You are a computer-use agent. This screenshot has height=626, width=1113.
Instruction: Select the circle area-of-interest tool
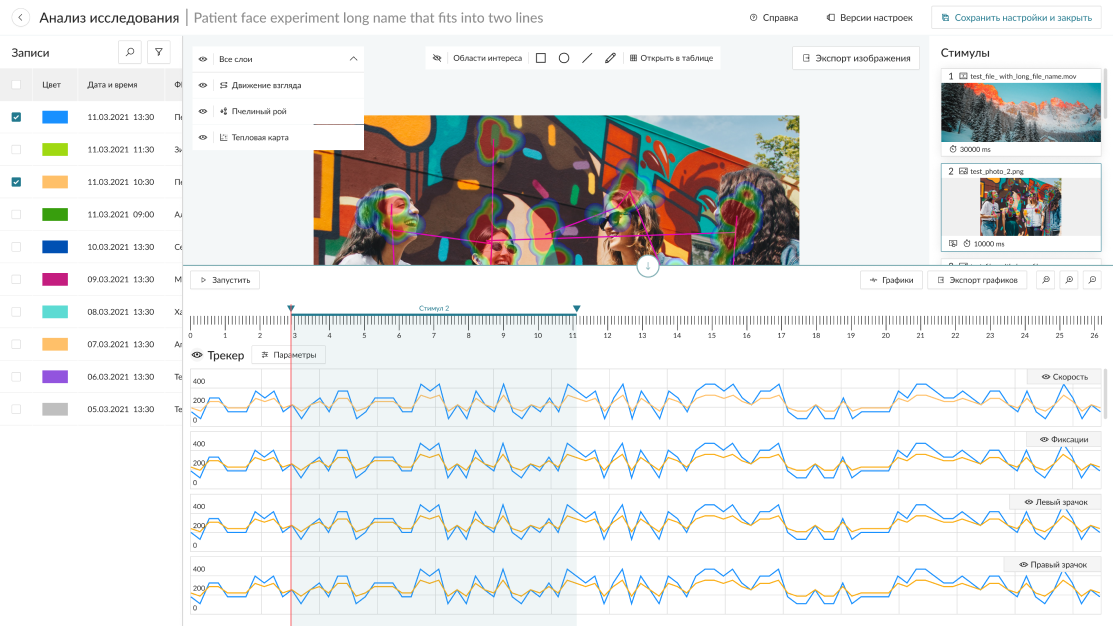click(x=564, y=58)
